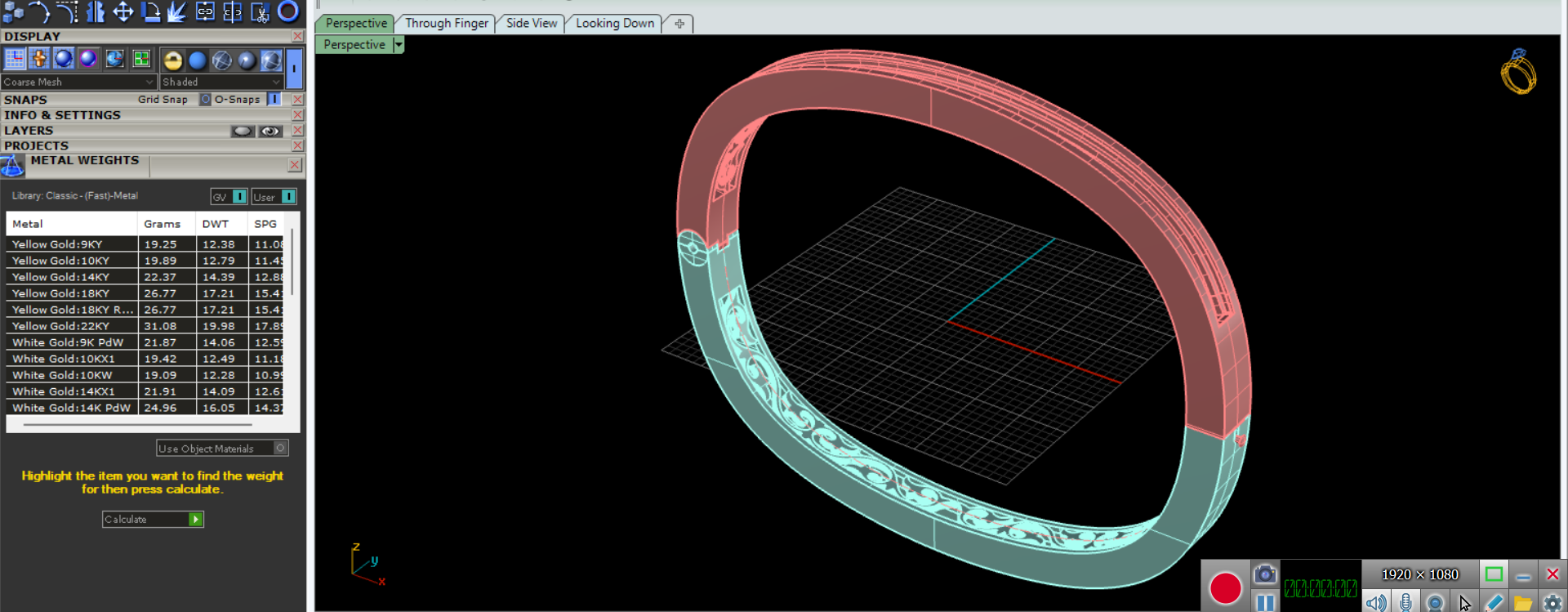Viewport: 1568px width, 612px height.
Task: Click the scissors Trim tool icon
Action: (260, 11)
